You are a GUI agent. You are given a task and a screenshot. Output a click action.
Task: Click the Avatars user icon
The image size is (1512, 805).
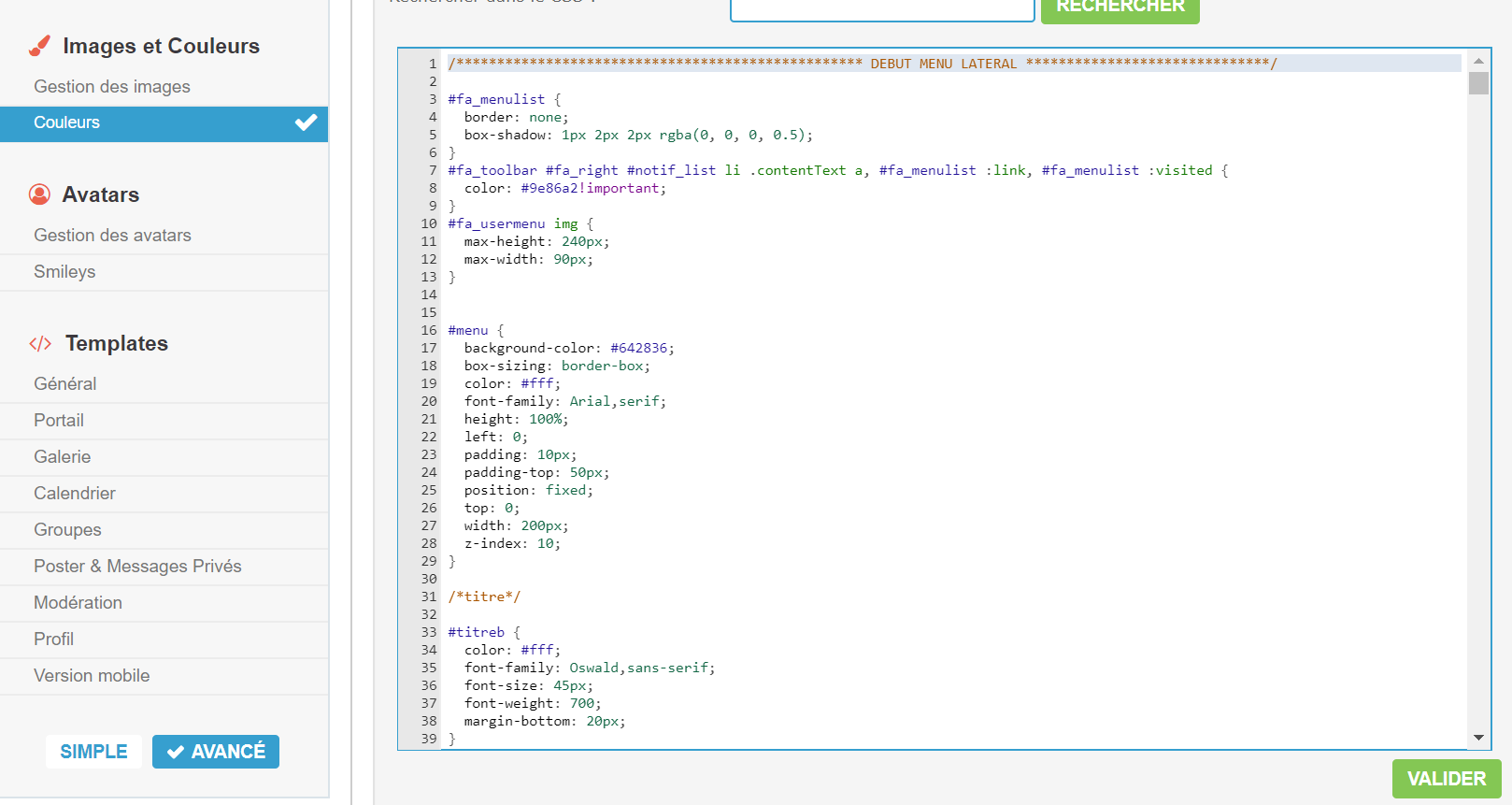click(39, 194)
